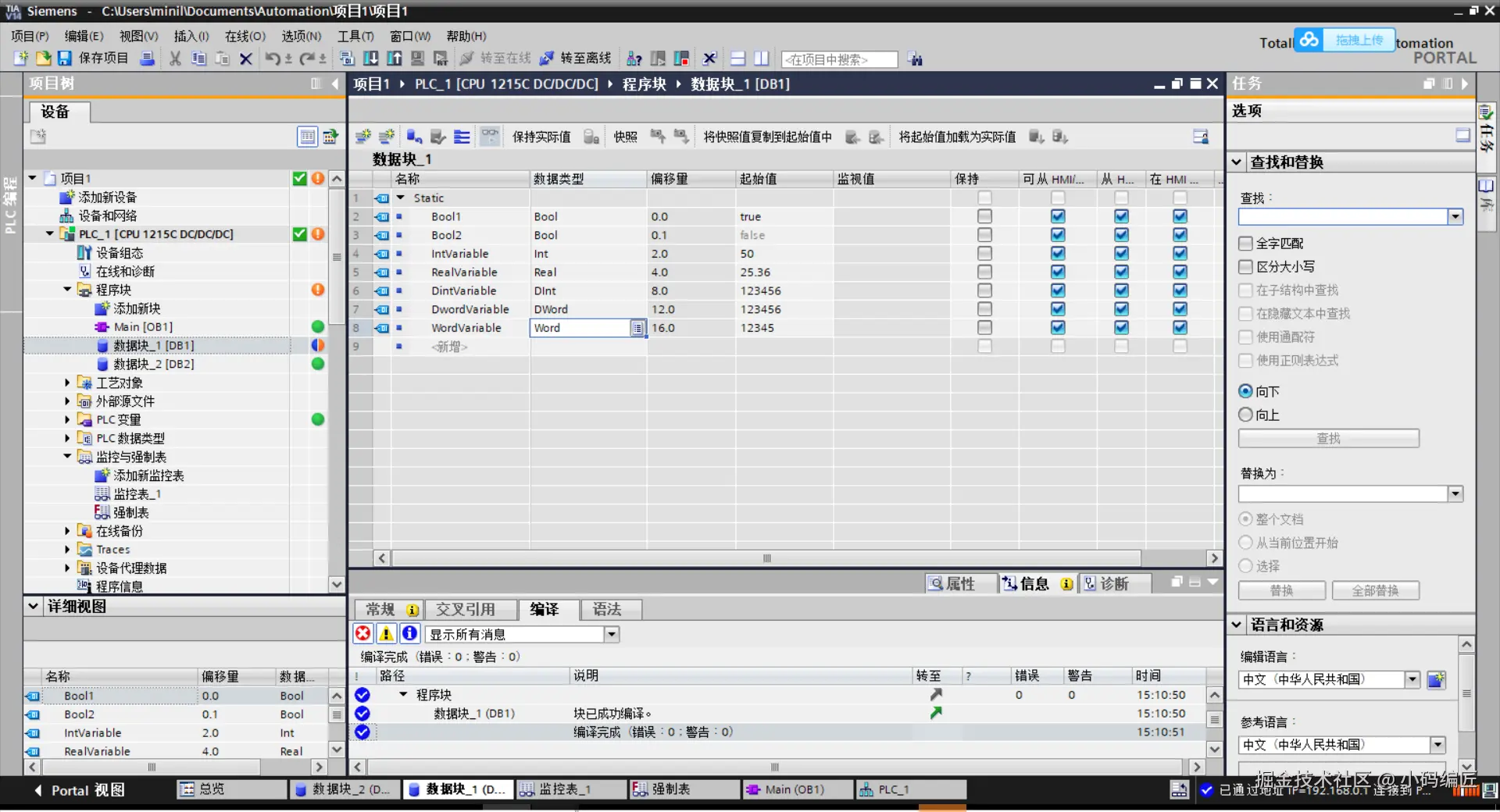Expand the 工艺对象 folder
Viewport: 1500px width, 812px height.
pos(67,383)
